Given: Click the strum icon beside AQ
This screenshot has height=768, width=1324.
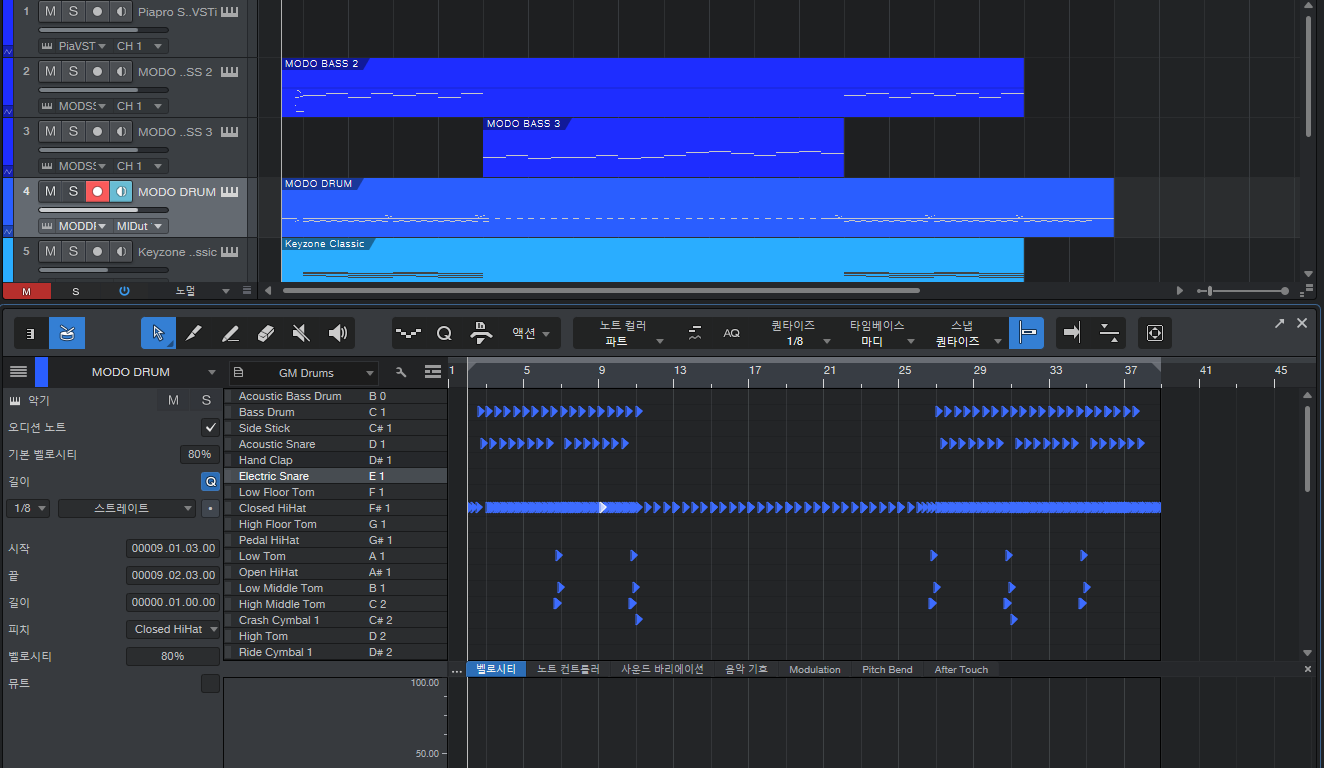Looking at the screenshot, I should tap(695, 333).
